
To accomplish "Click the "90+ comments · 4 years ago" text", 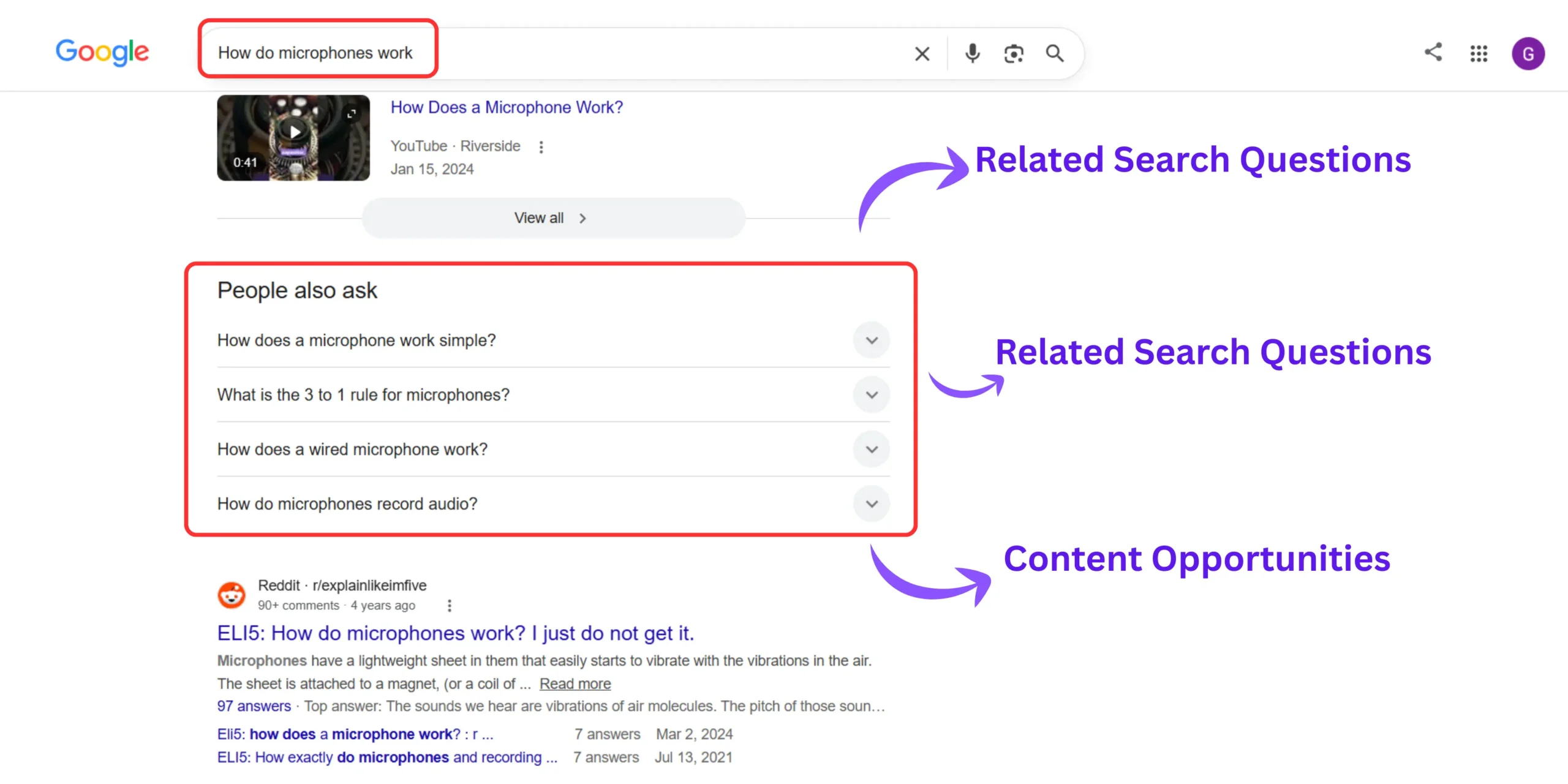I will point(336,606).
